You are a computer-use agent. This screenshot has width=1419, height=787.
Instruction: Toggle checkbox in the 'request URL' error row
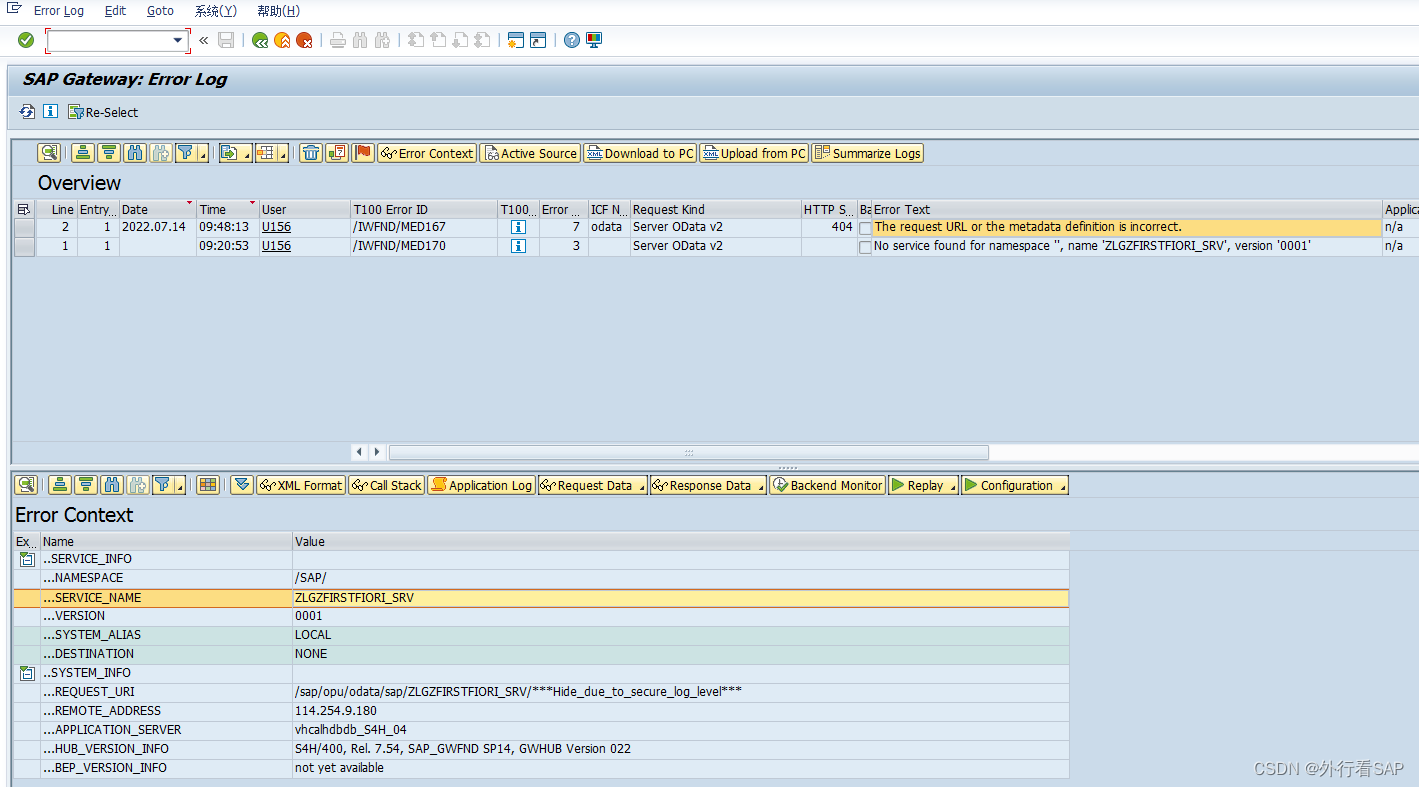point(865,228)
